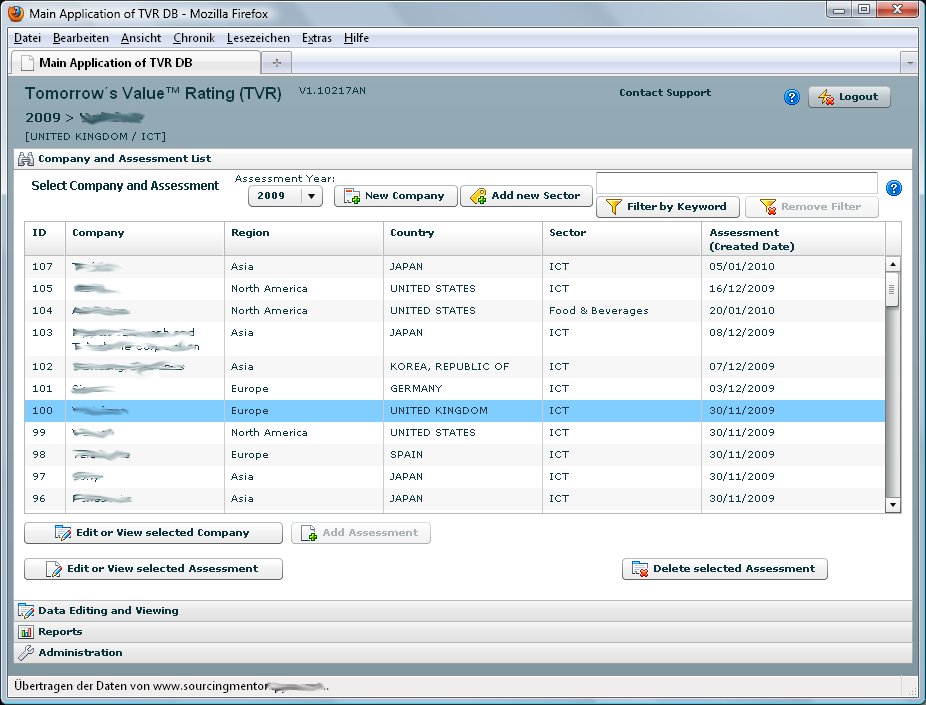Click the Reports chart icon
926x705 pixels.
tap(26, 632)
